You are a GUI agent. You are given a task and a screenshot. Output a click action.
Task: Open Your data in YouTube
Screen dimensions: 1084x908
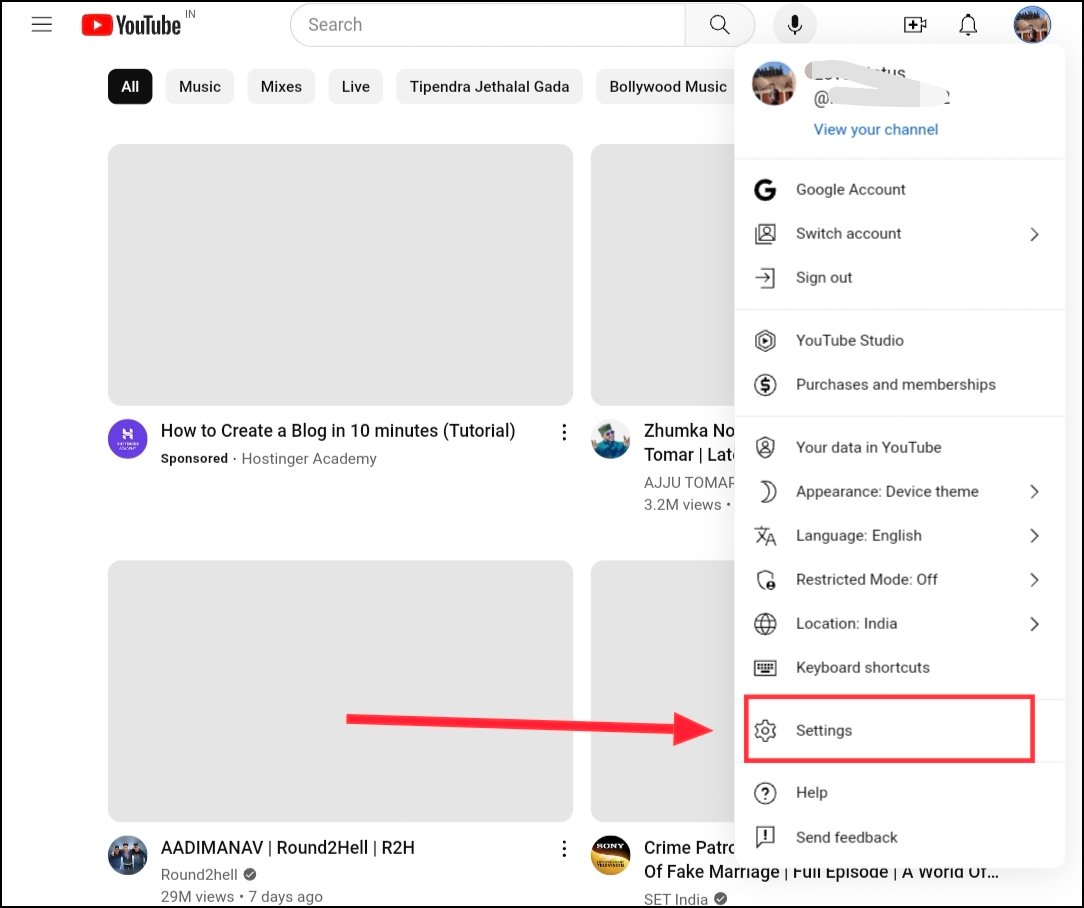coord(899,447)
